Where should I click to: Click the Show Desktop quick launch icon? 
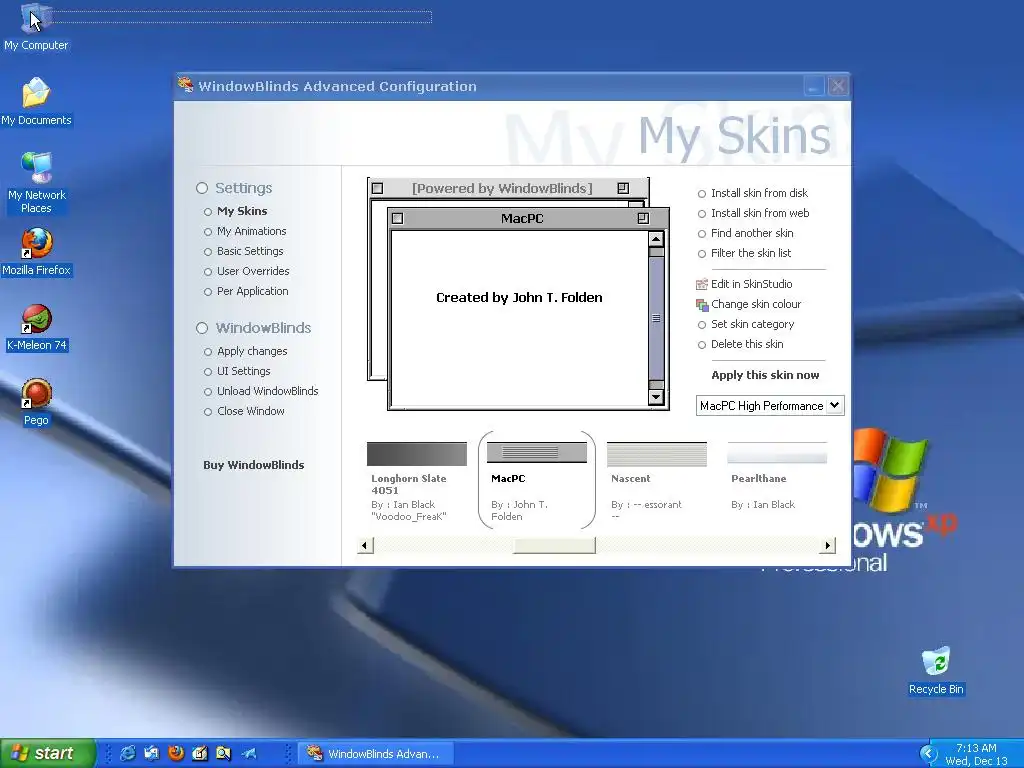[x=152, y=753]
